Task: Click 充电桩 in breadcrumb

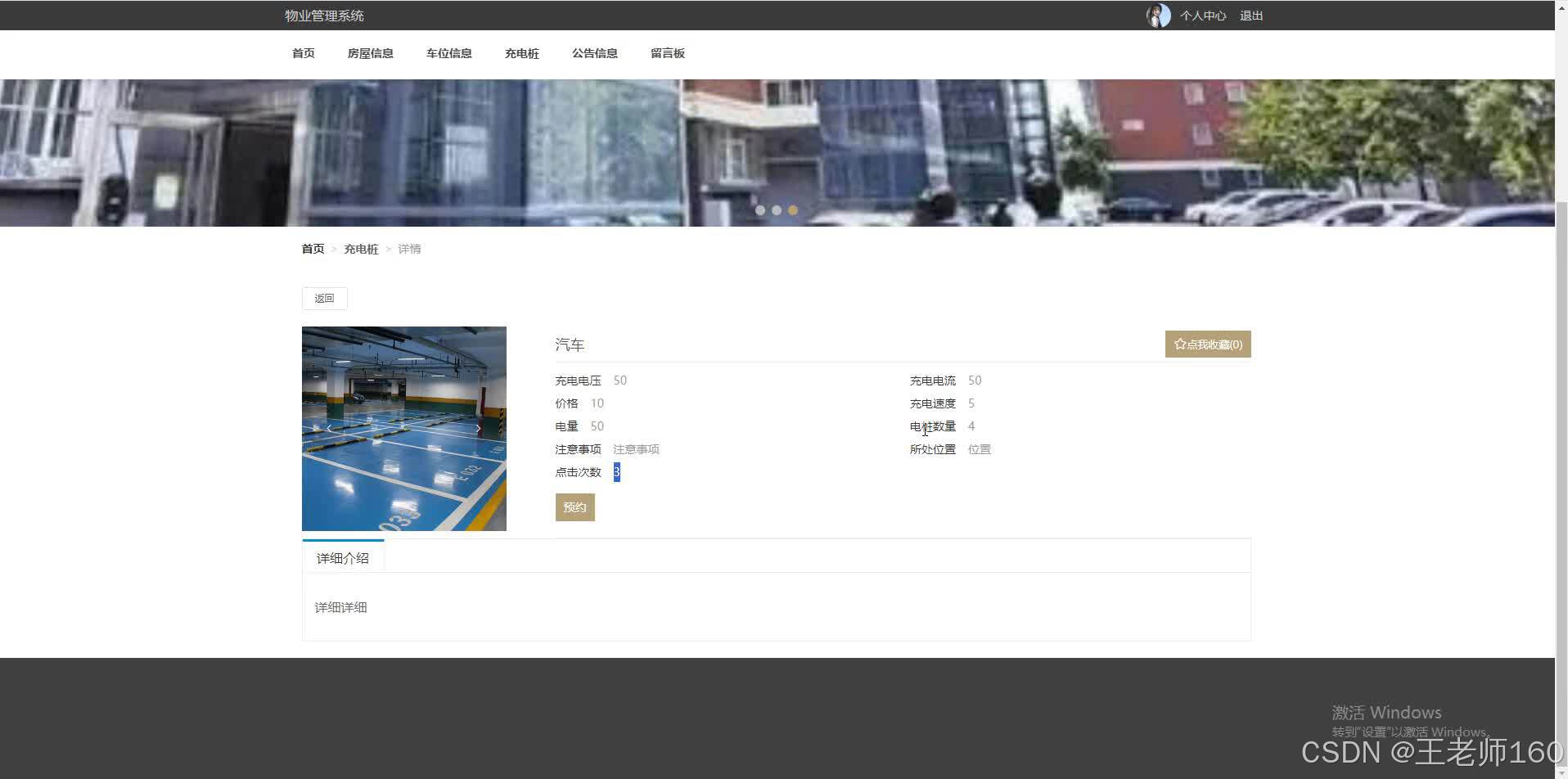Action: [361, 249]
